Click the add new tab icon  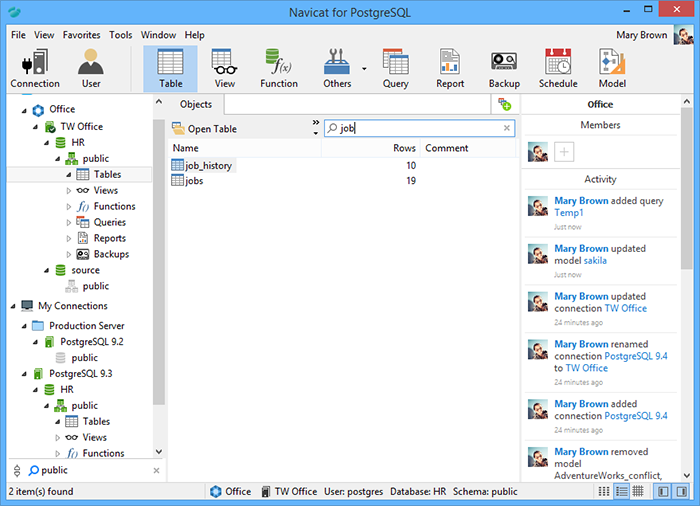click(505, 105)
